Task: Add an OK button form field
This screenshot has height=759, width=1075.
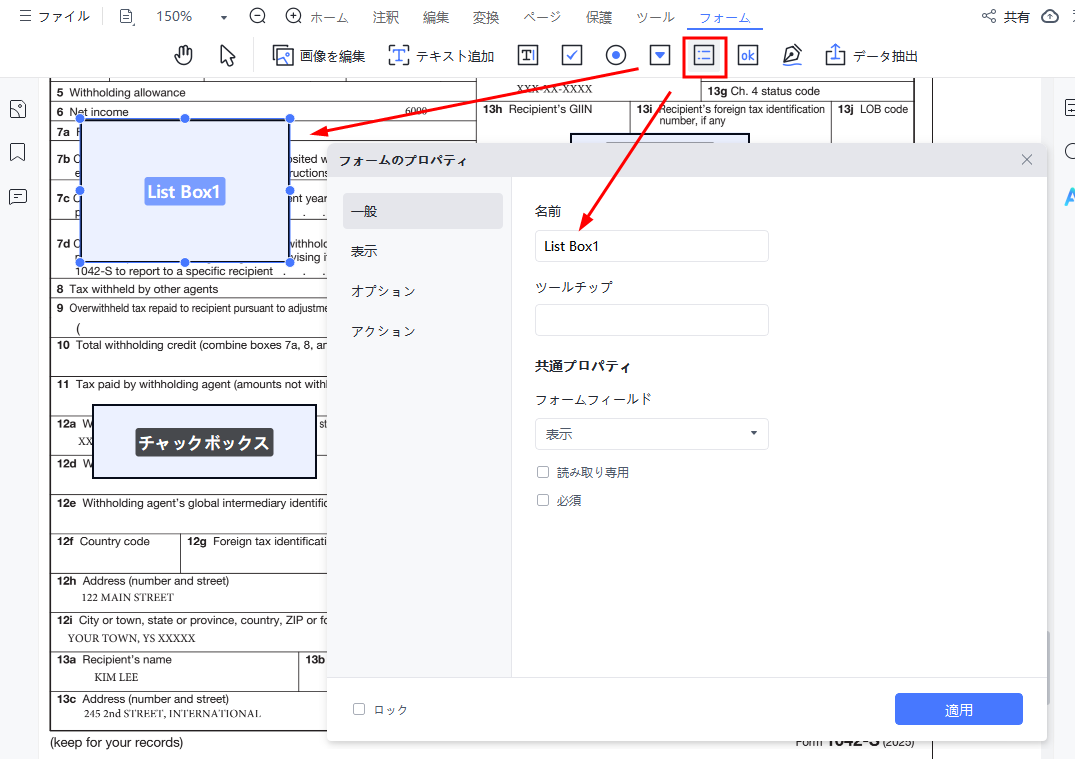Action: 748,55
